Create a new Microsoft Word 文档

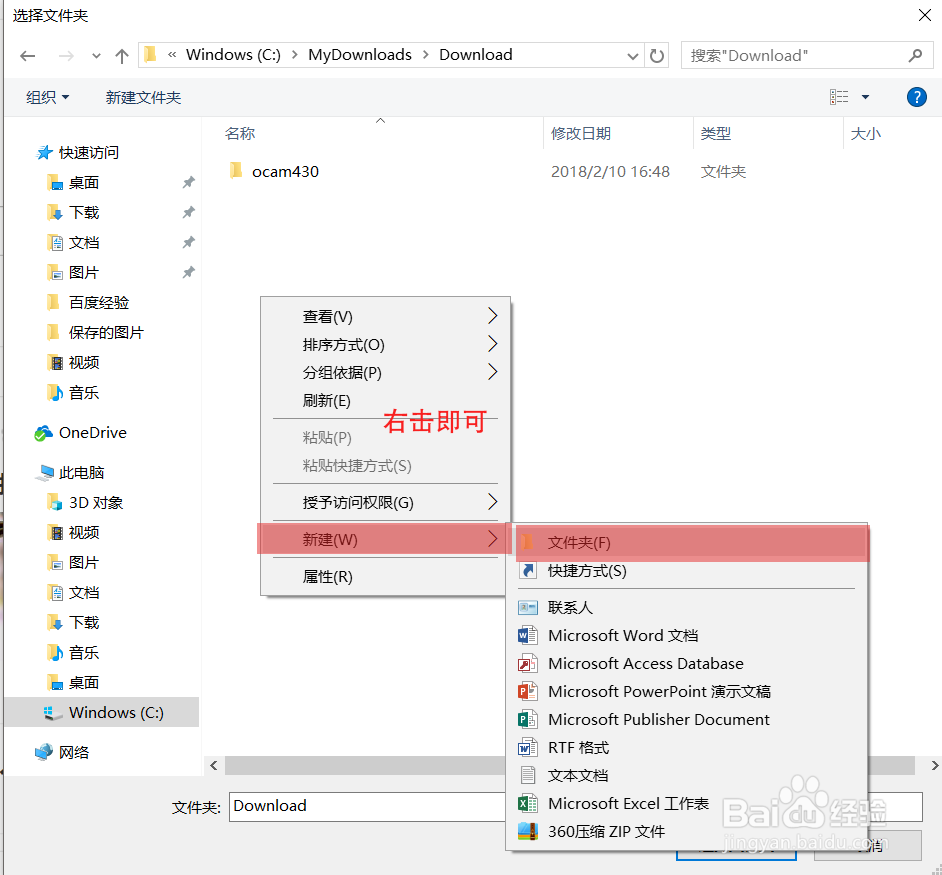tap(623, 635)
